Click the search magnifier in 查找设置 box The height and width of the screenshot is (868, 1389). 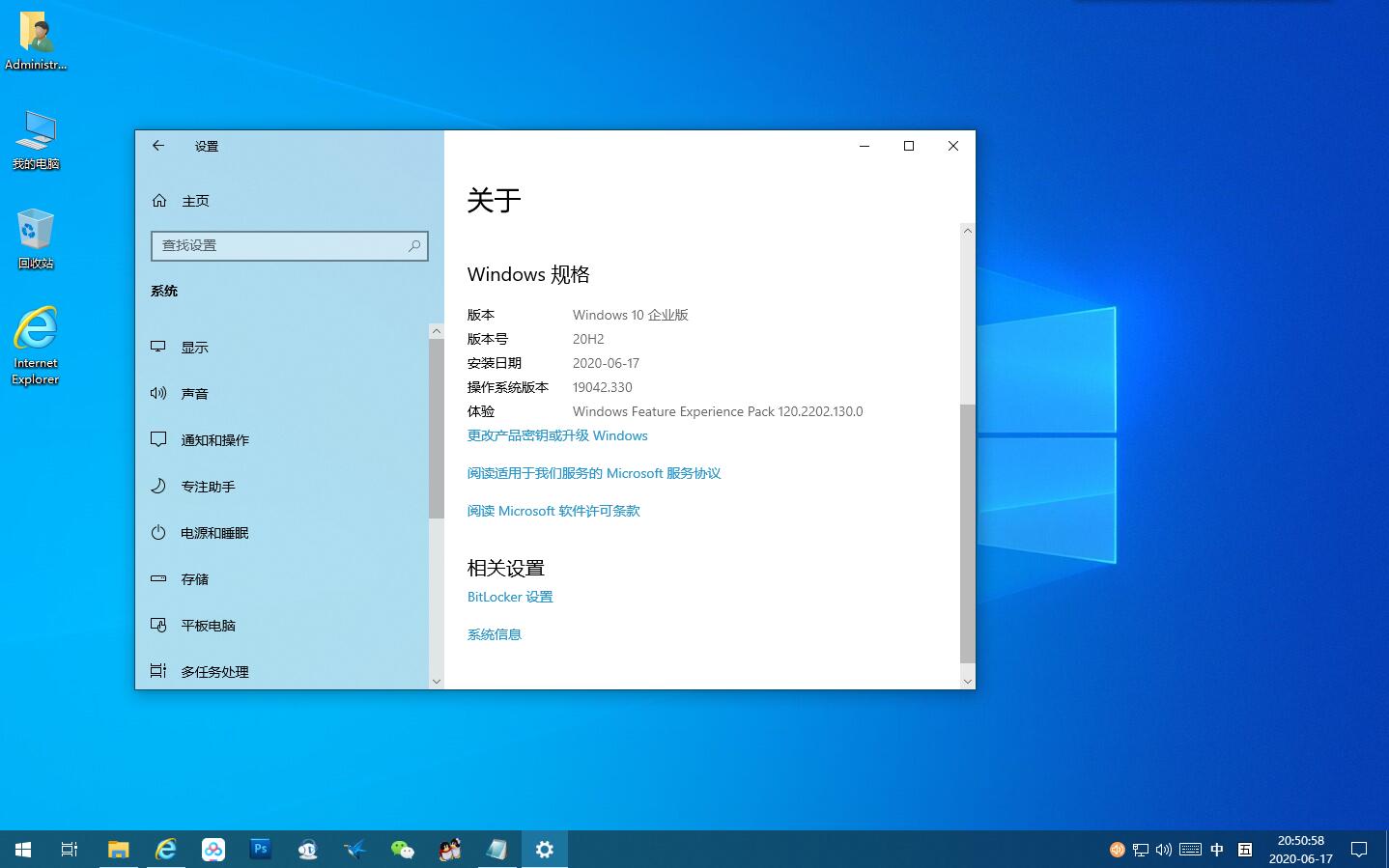coord(414,246)
